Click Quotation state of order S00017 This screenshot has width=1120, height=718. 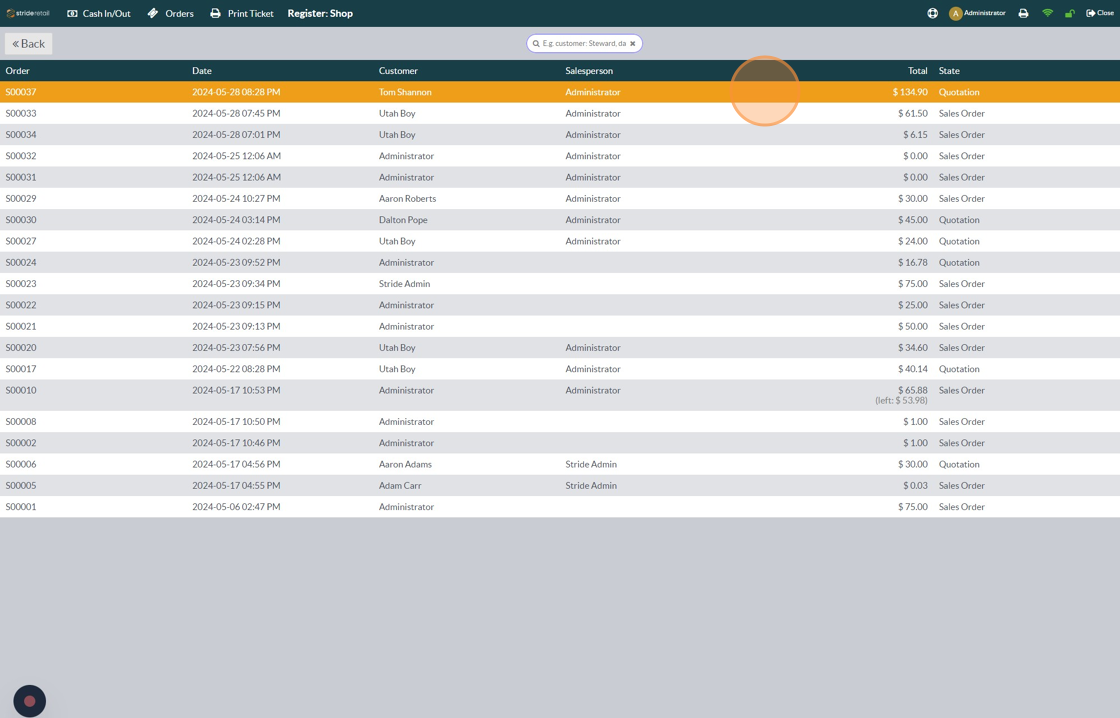(x=959, y=369)
